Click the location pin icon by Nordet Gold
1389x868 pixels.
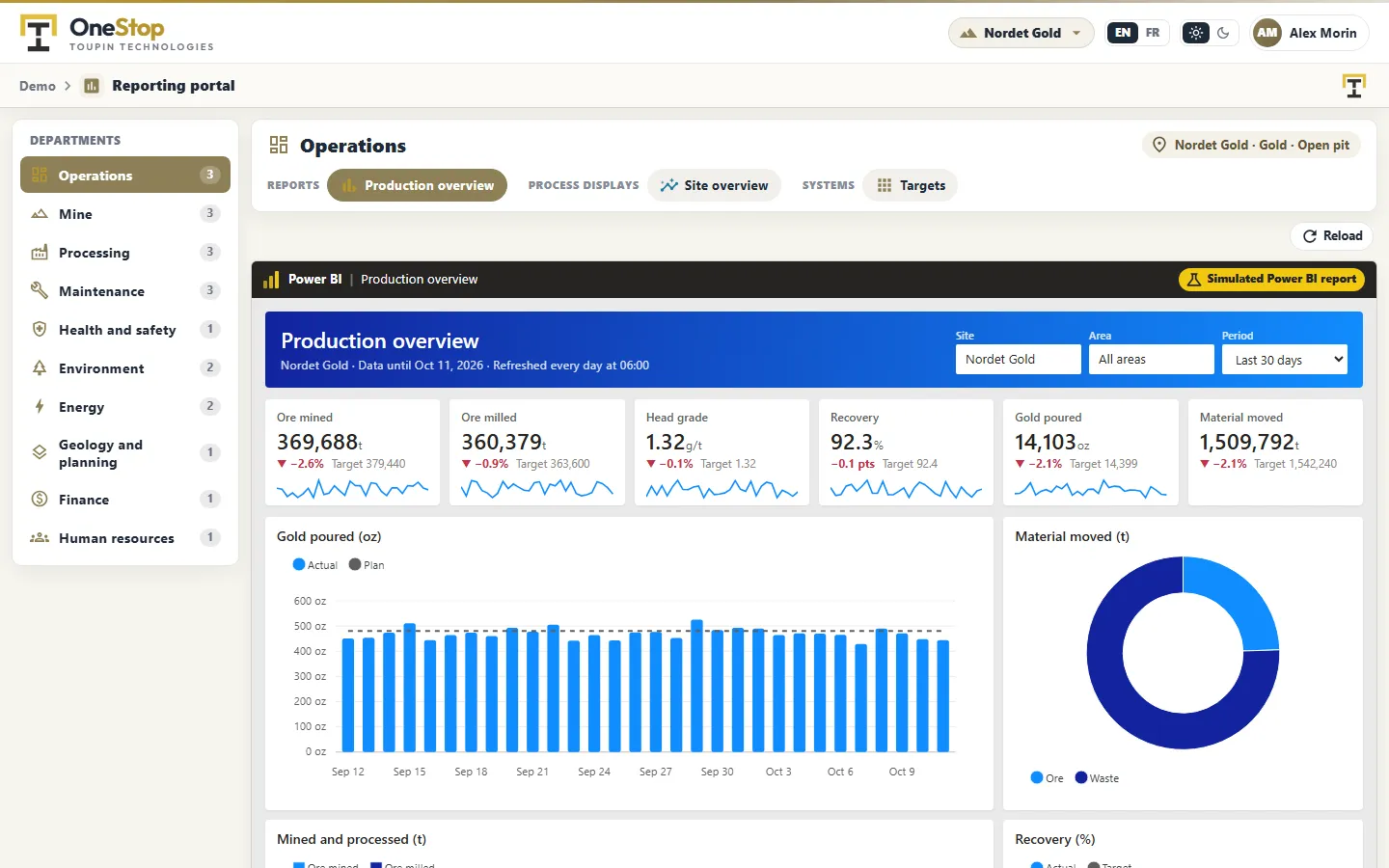pyautogui.click(x=1159, y=145)
